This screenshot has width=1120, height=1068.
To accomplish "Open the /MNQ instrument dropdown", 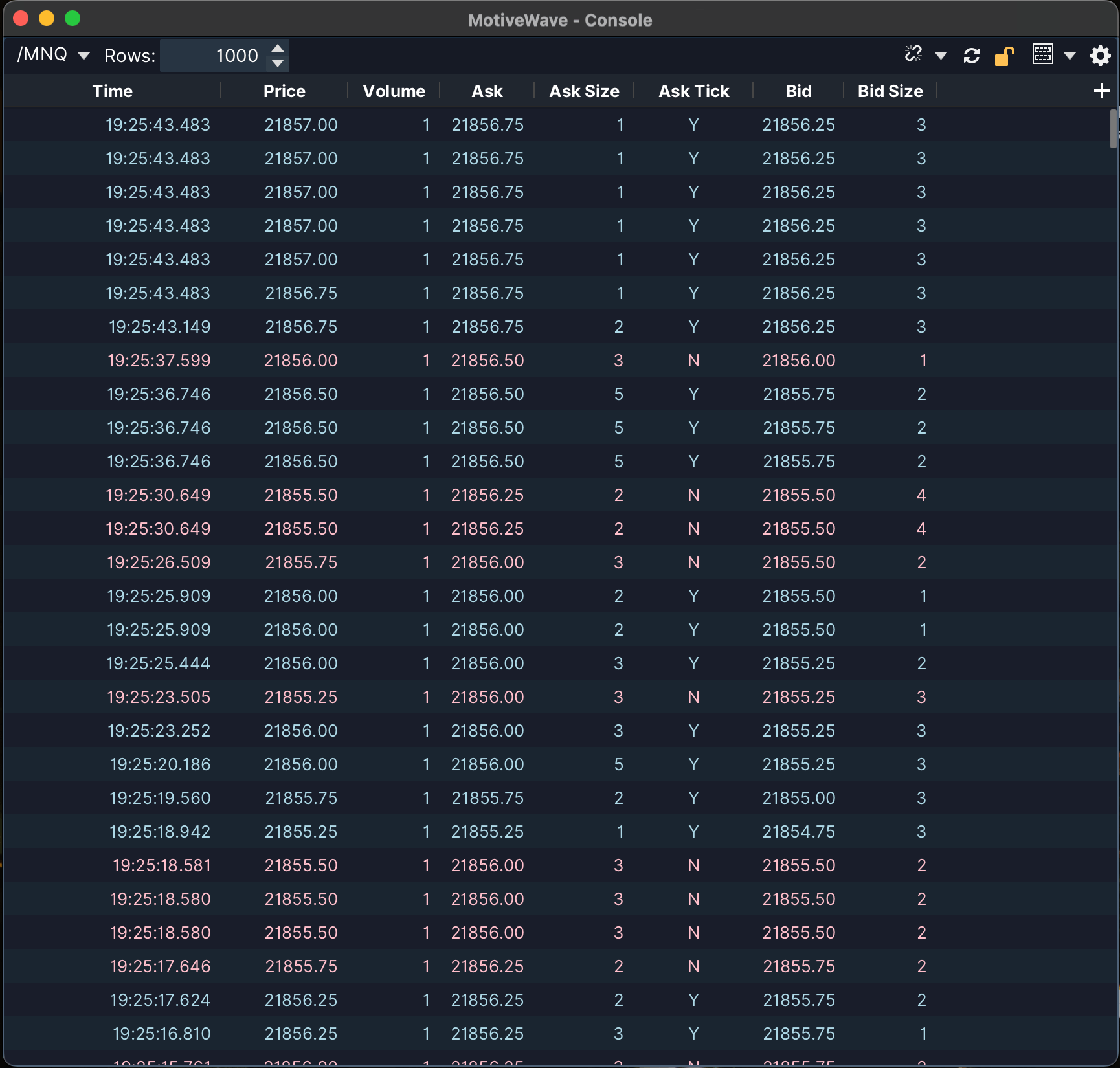I will tap(53, 55).
